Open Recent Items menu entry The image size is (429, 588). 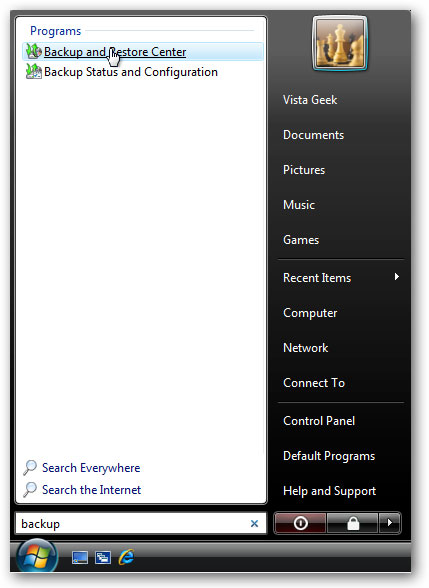pyautogui.click(x=317, y=278)
